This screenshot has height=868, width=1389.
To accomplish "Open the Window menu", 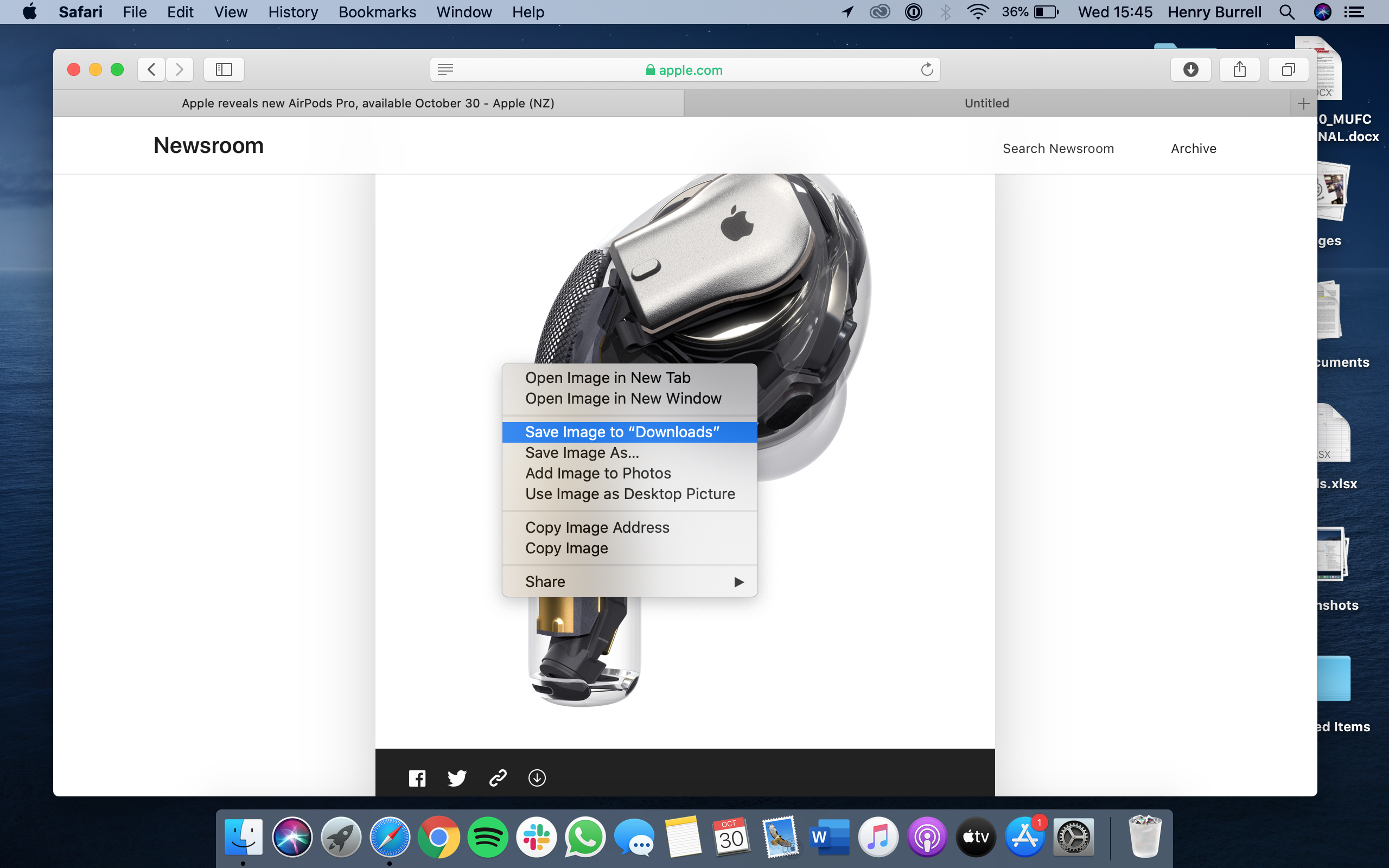I will pyautogui.click(x=464, y=12).
